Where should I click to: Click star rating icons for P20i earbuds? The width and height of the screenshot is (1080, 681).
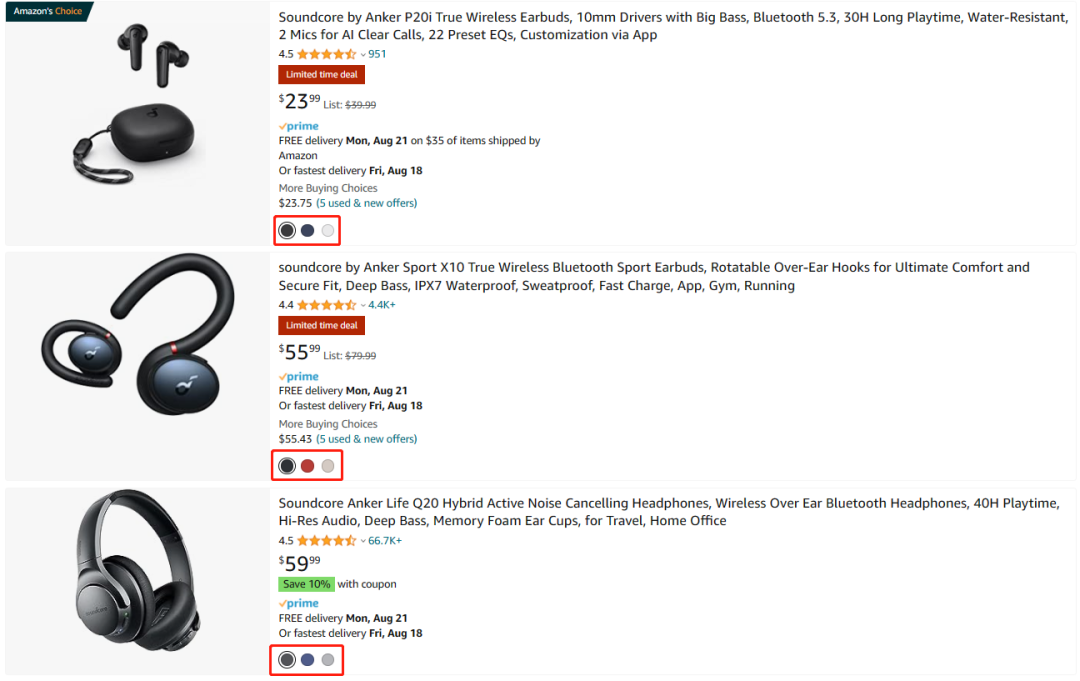point(327,54)
